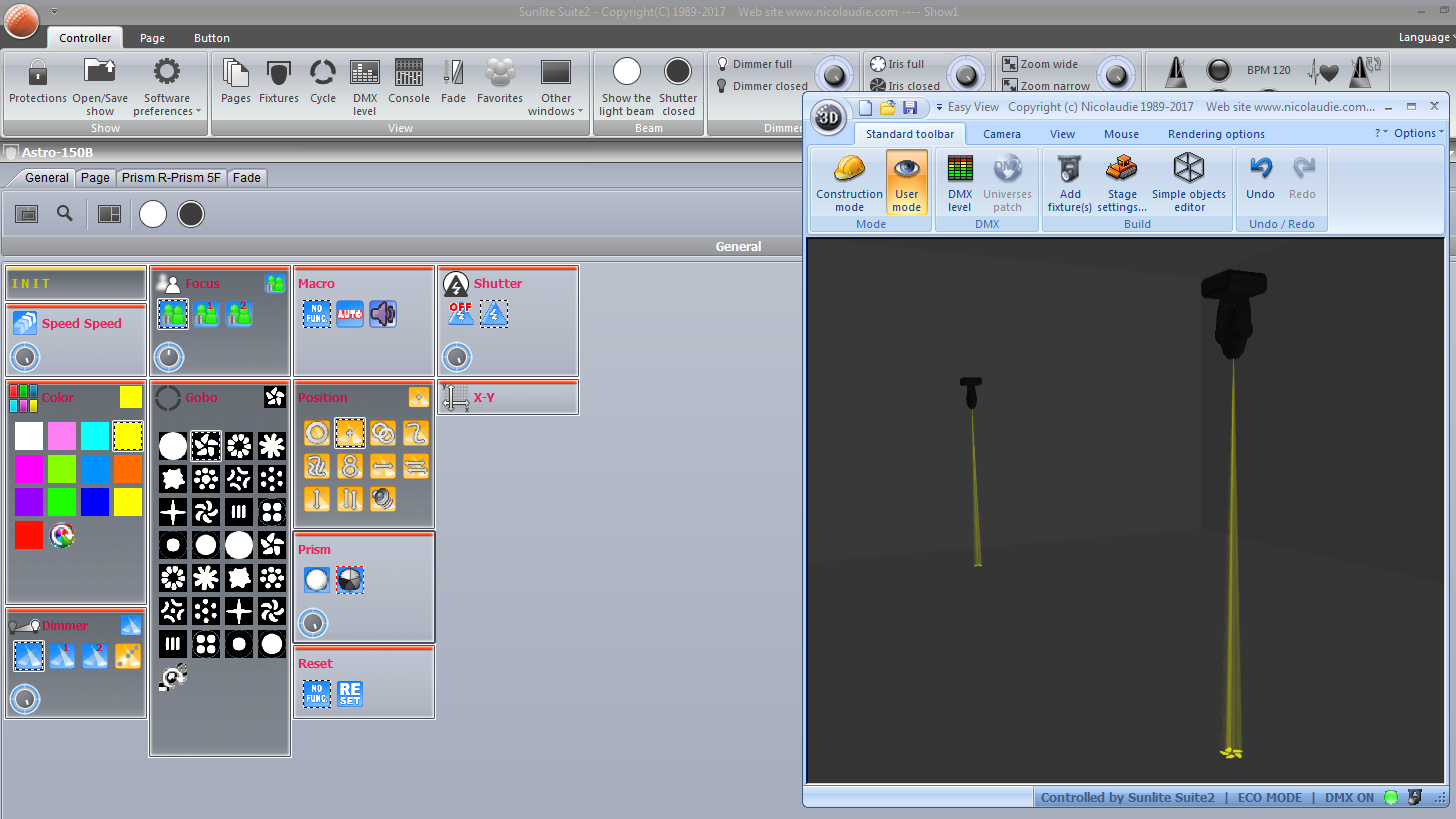Open the Rendering options tab

[x=1216, y=134]
